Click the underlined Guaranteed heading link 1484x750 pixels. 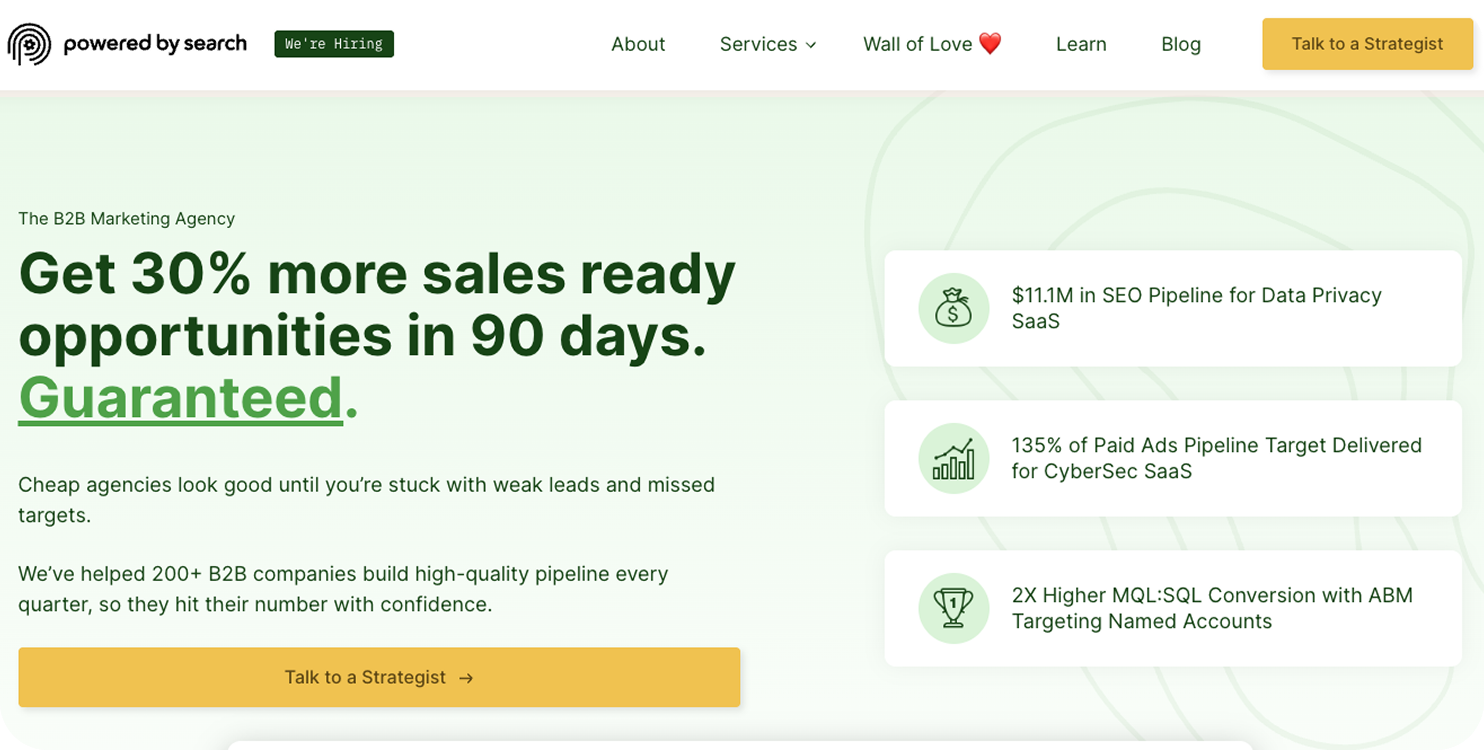coord(181,397)
